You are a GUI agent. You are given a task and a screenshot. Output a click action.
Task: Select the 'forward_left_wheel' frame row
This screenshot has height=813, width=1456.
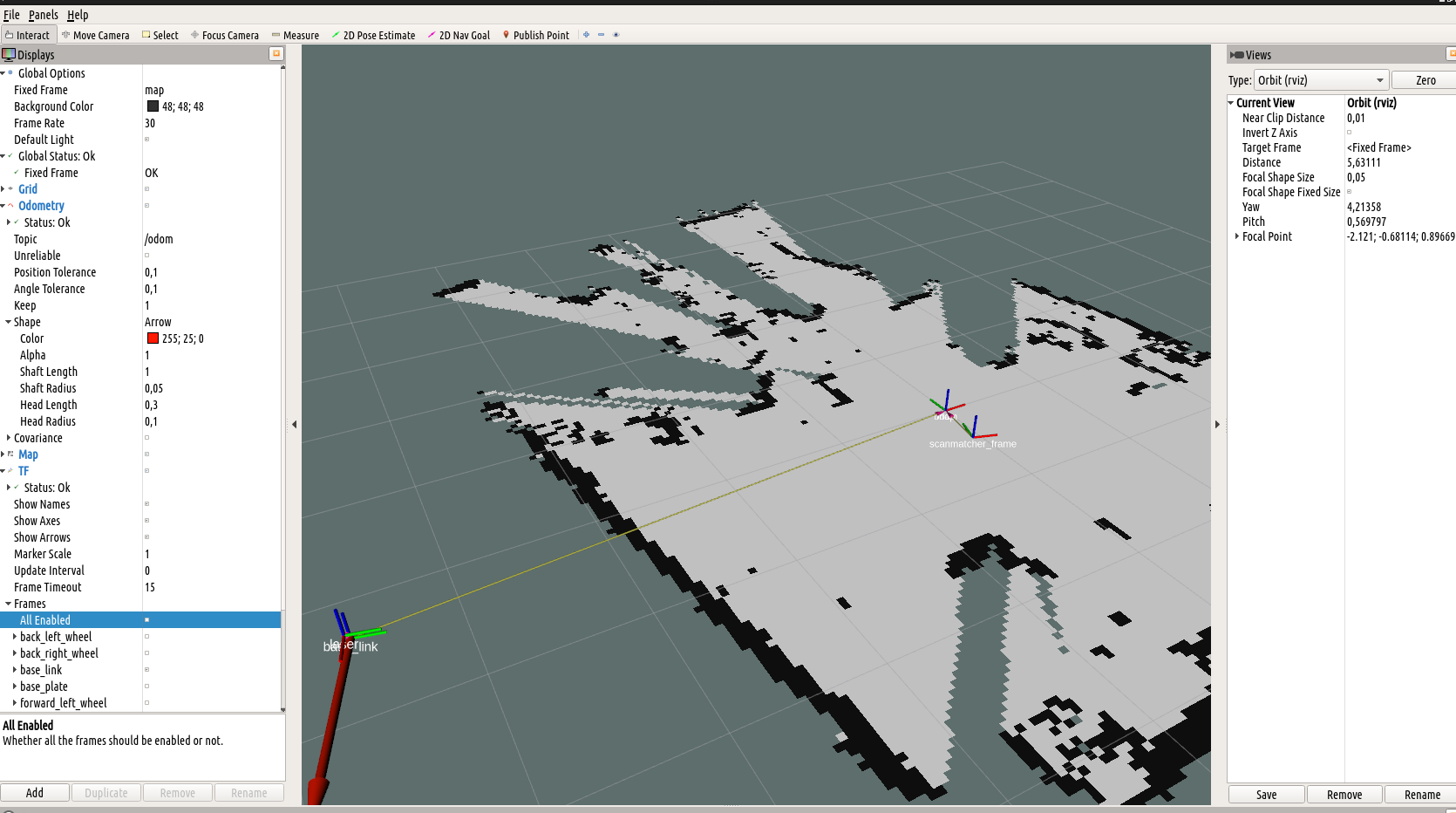(x=140, y=703)
